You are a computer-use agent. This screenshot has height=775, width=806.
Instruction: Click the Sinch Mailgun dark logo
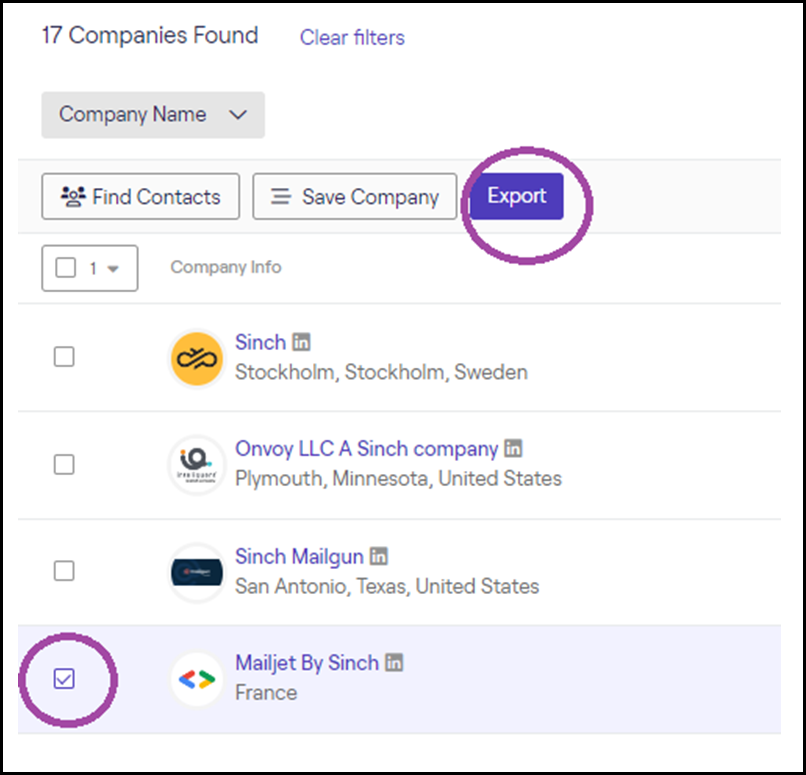pos(197,573)
